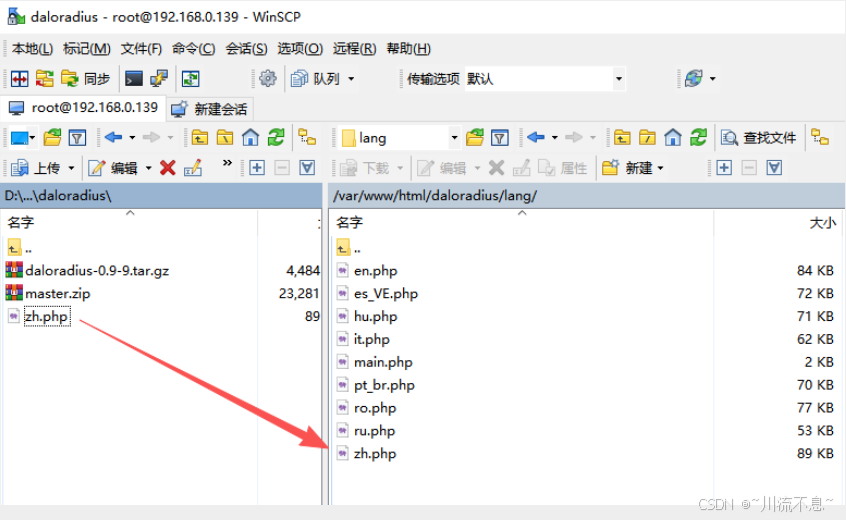Click the local directory tree icon
Viewport: 846px width, 520px height.
coord(307,137)
